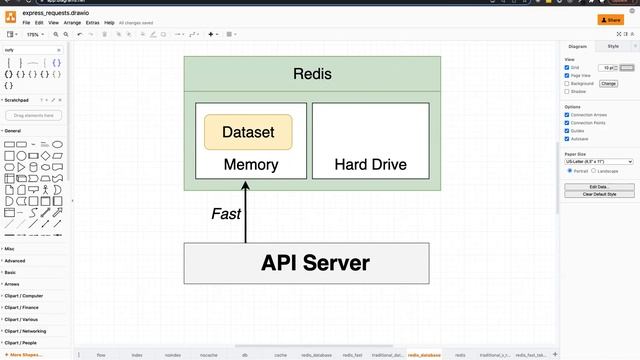Click the To Front toolbar icon
Viewport: 640px width, 360px height.
click(x=119, y=35)
